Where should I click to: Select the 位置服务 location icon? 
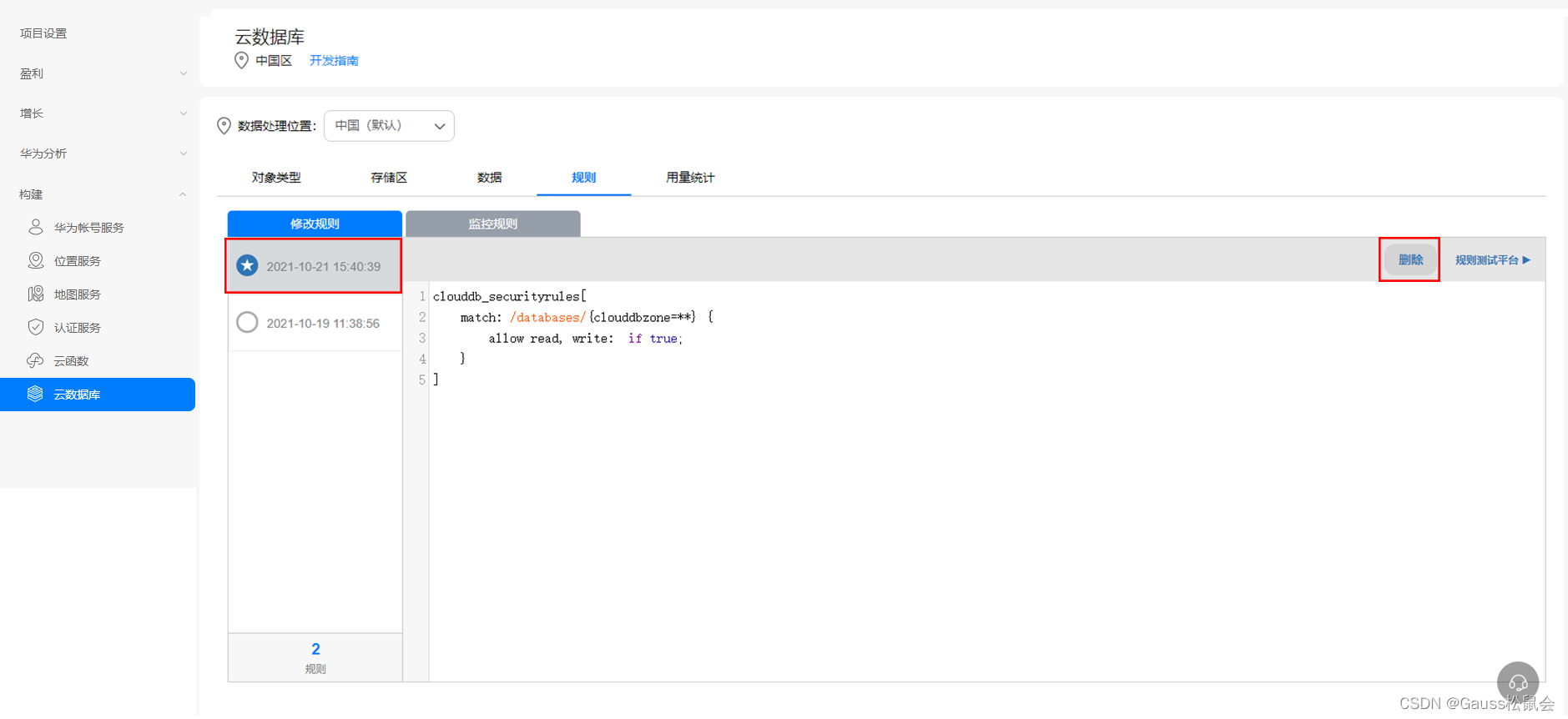tap(36, 260)
